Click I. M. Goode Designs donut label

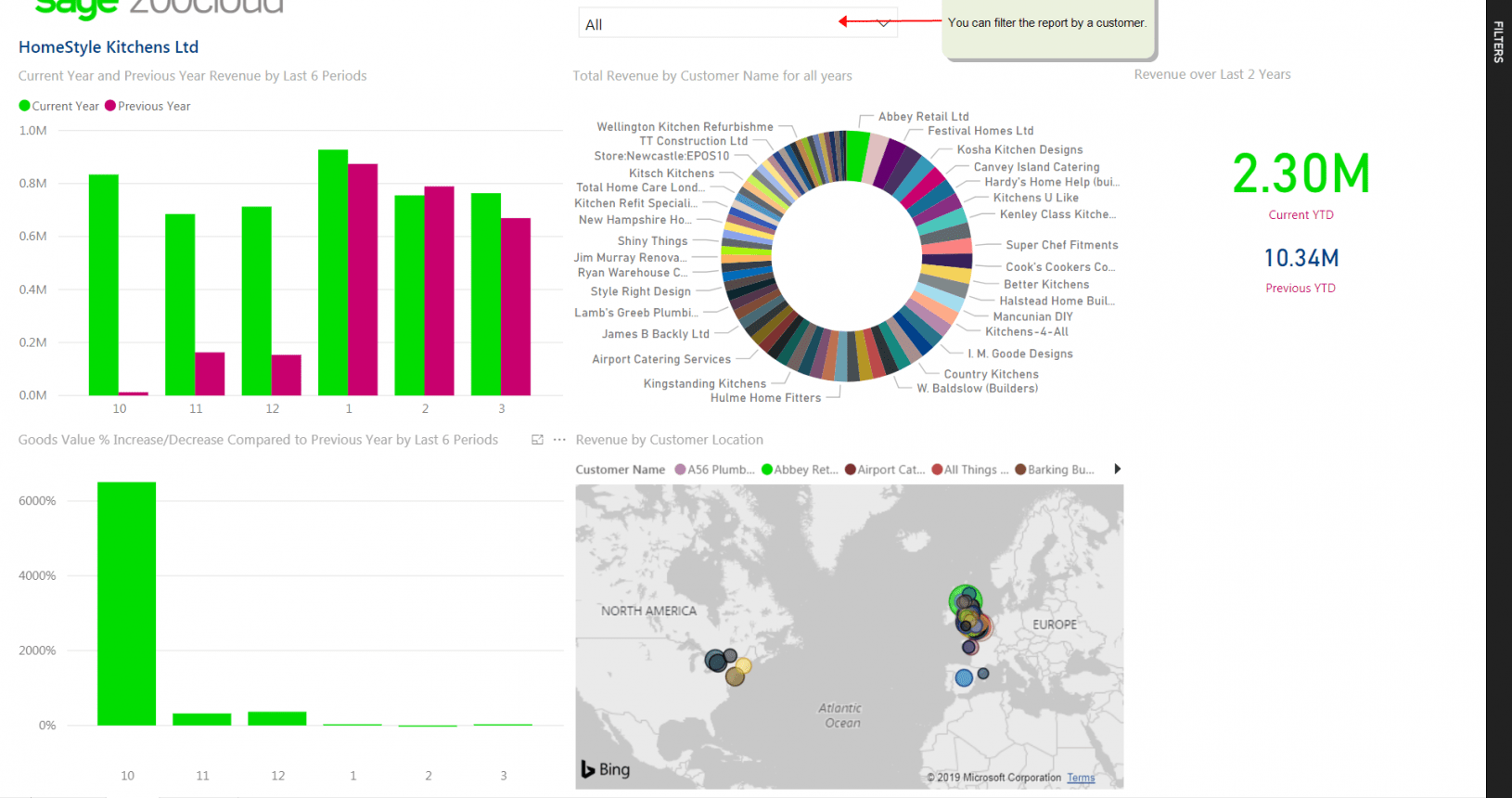[1020, 354]
